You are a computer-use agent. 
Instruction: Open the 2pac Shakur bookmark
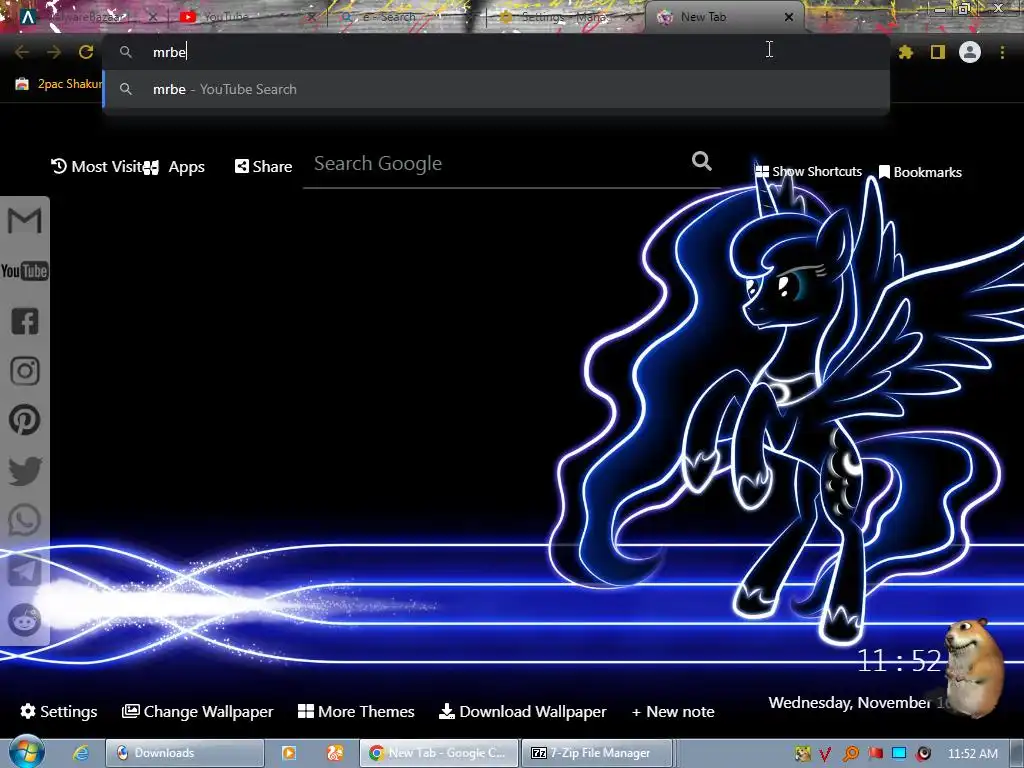[59, 84]
